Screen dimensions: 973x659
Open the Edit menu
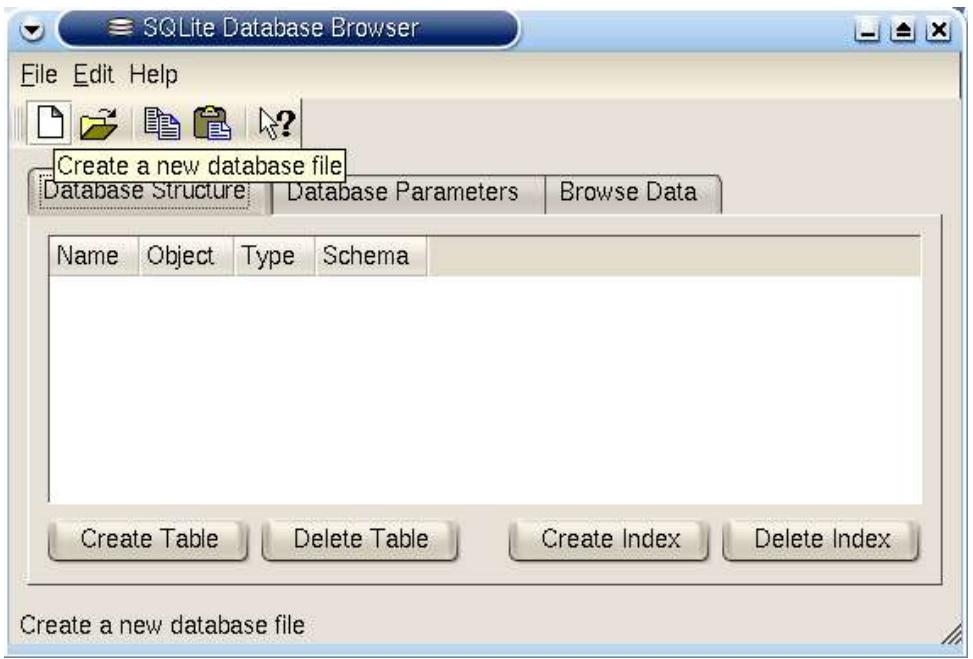point(93,74)
